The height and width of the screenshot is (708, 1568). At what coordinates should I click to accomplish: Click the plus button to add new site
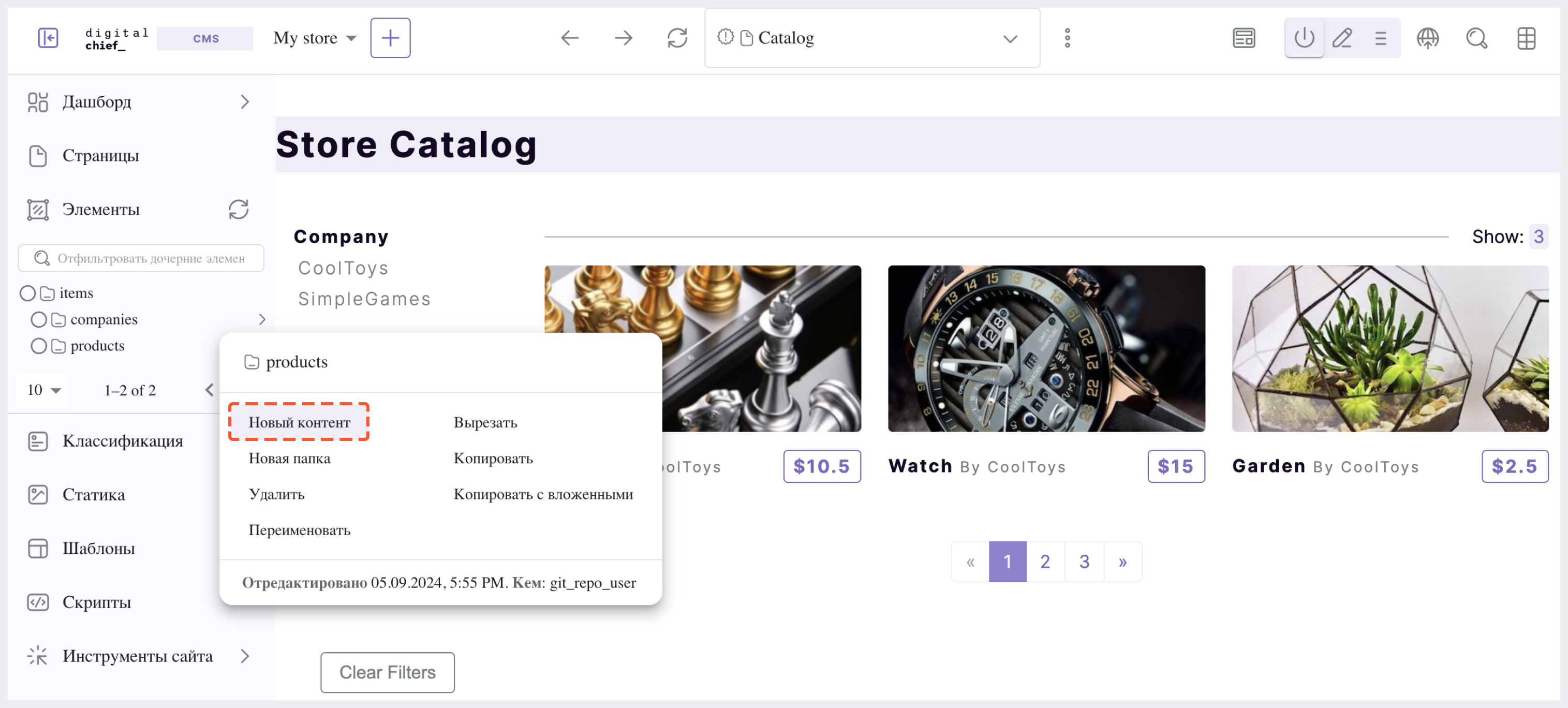[x=390, y=38]
